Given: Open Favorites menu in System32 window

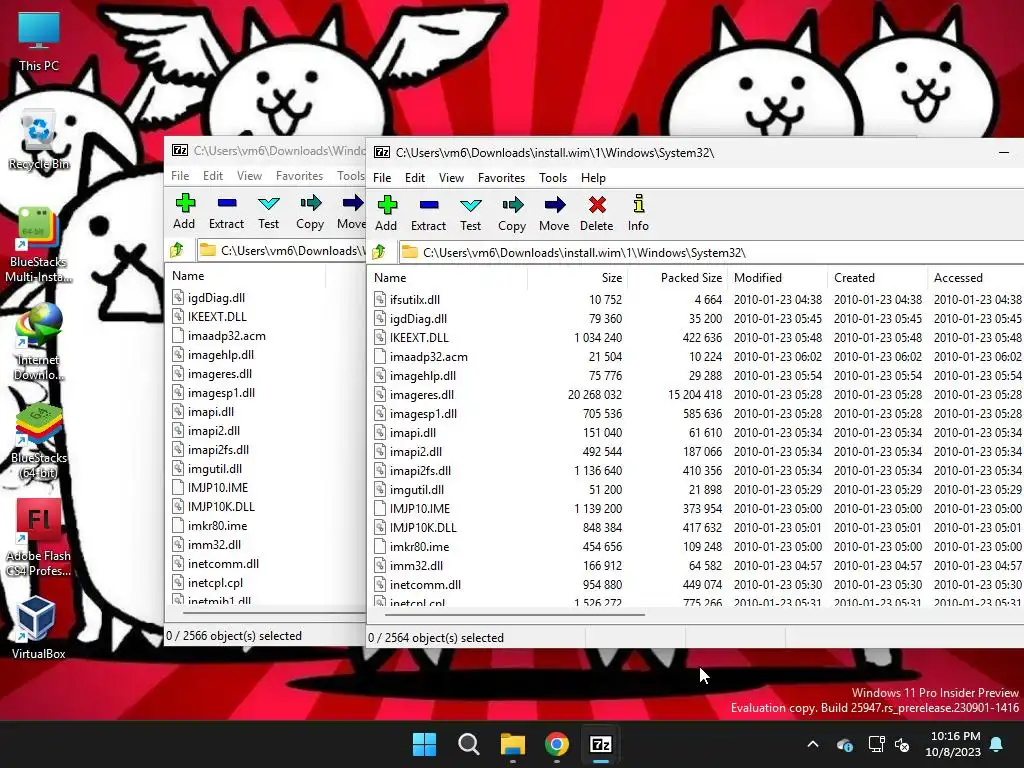Looking at the screenshot, I should (x=502, y=178).
